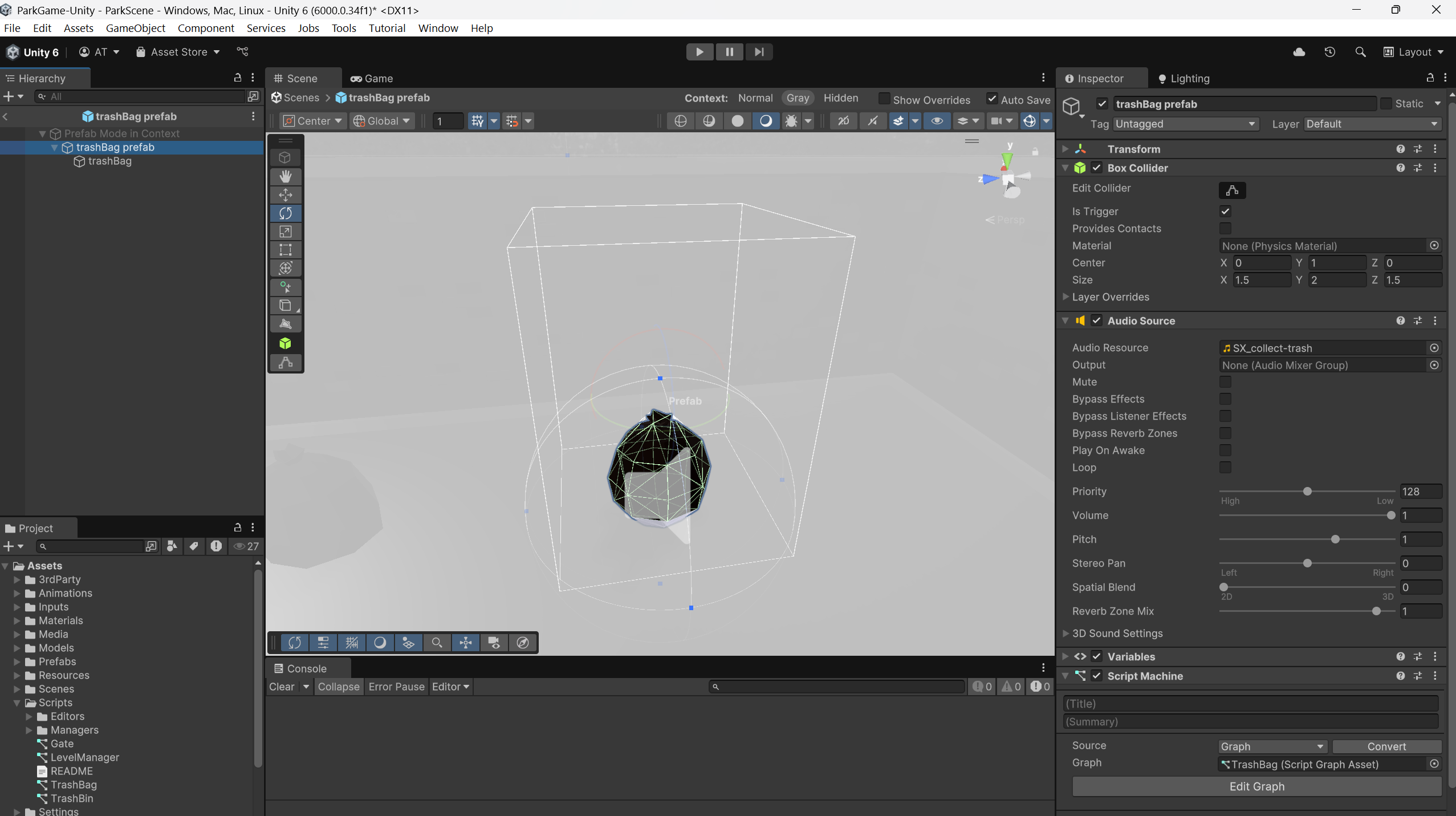
Task: Toggle the scene grid visibility icon
Action: [x=477, y=121]
